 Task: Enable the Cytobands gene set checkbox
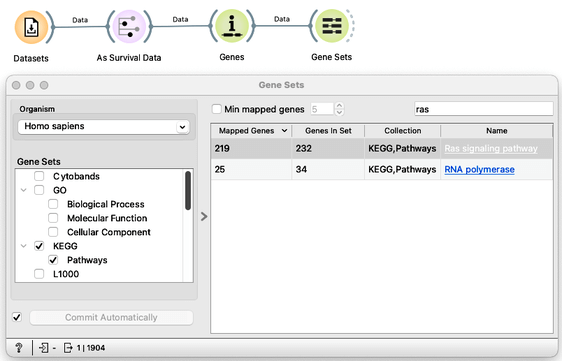point(39,176)
